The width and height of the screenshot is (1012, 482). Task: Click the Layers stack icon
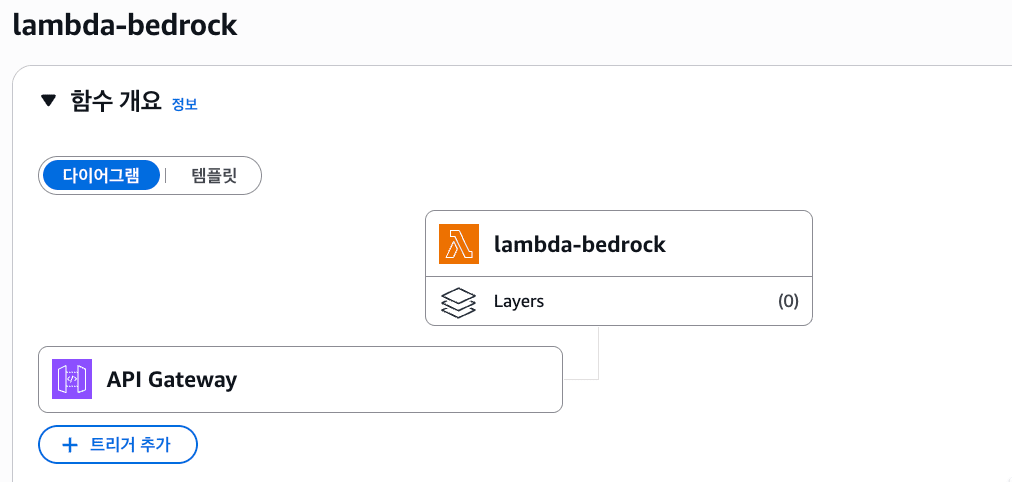tap(458, 301)
